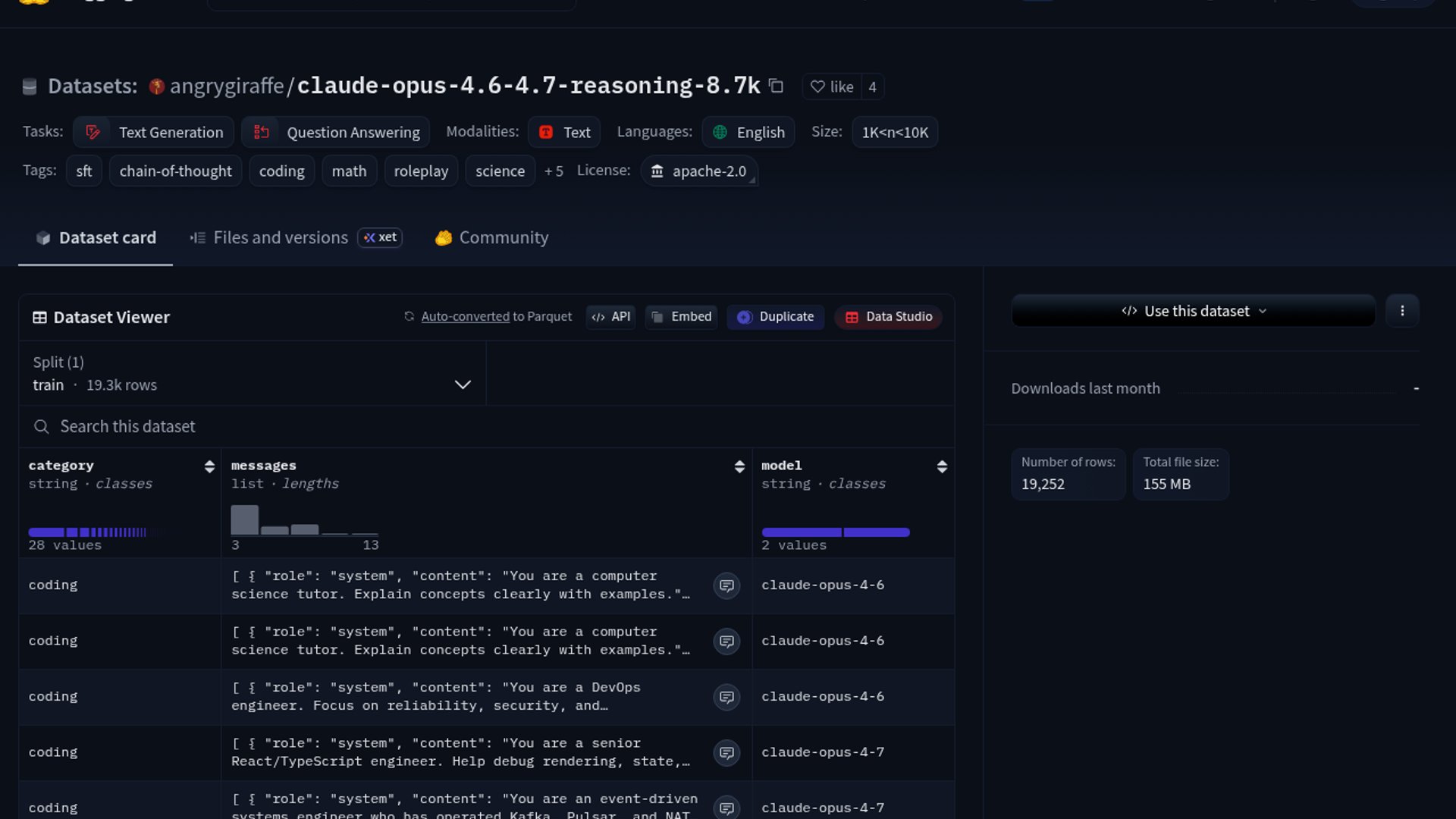
Task: Click the messages lengths histogram
Action: tap(304, 520)
